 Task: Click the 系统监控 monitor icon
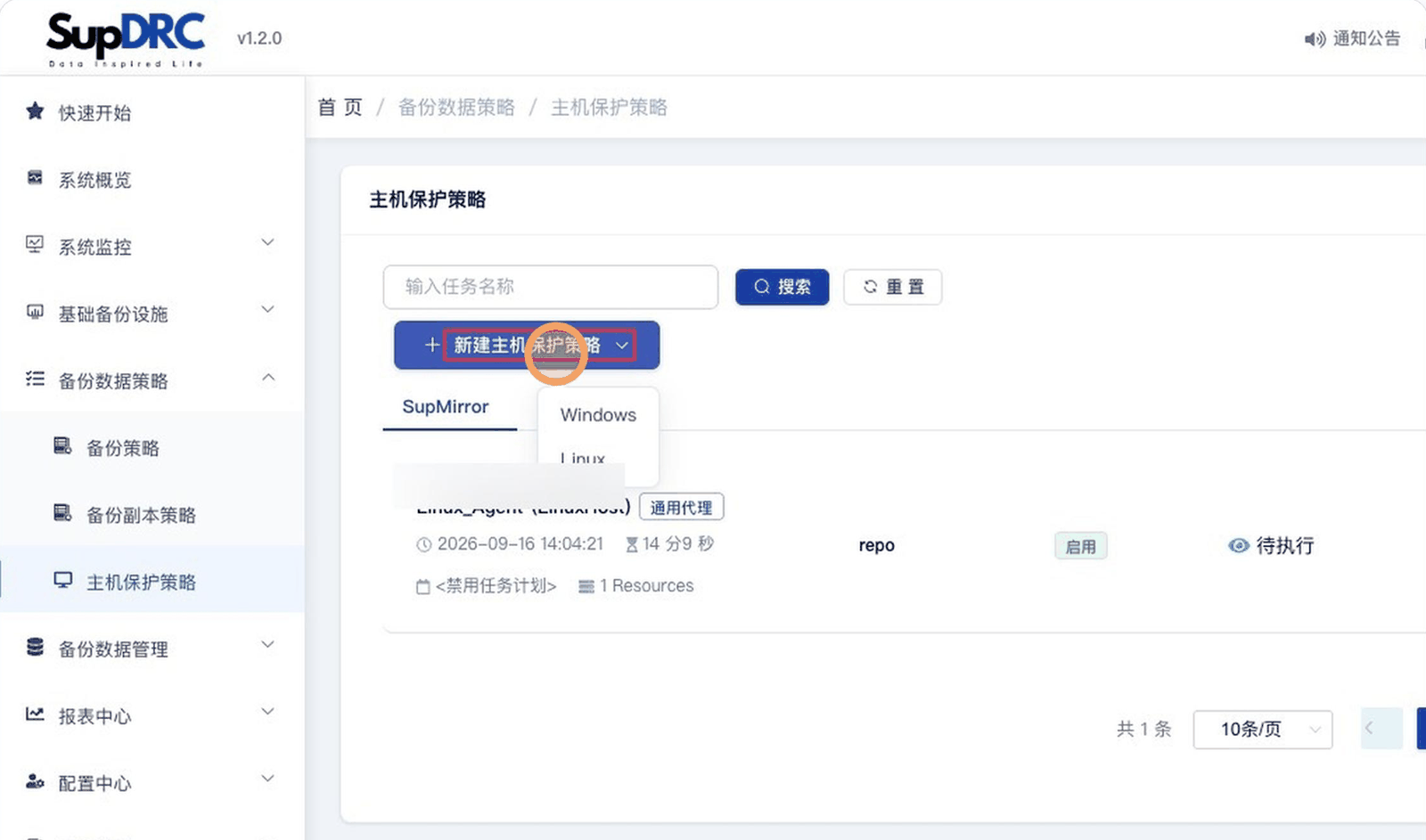35,245
